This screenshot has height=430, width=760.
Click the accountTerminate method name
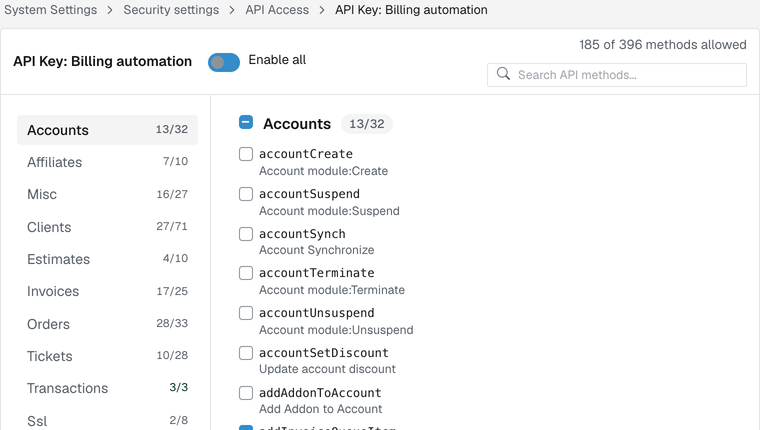[x=317, y=273]
